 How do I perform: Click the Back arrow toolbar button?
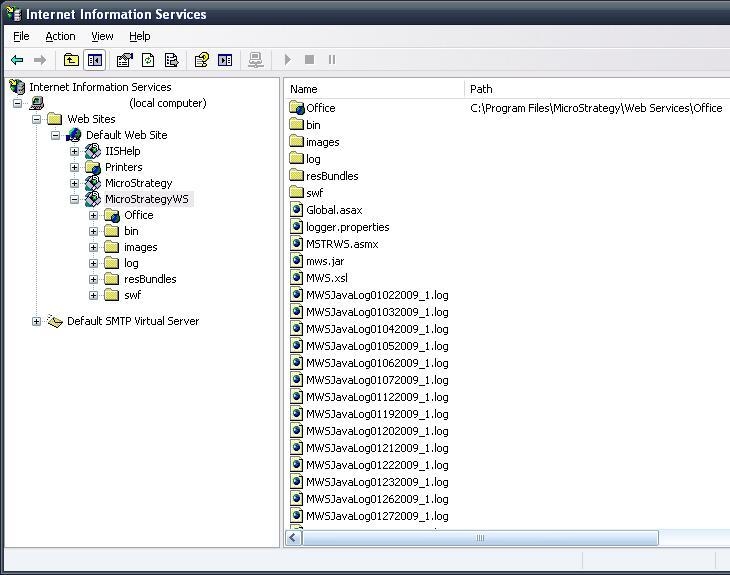coord(17,60)
